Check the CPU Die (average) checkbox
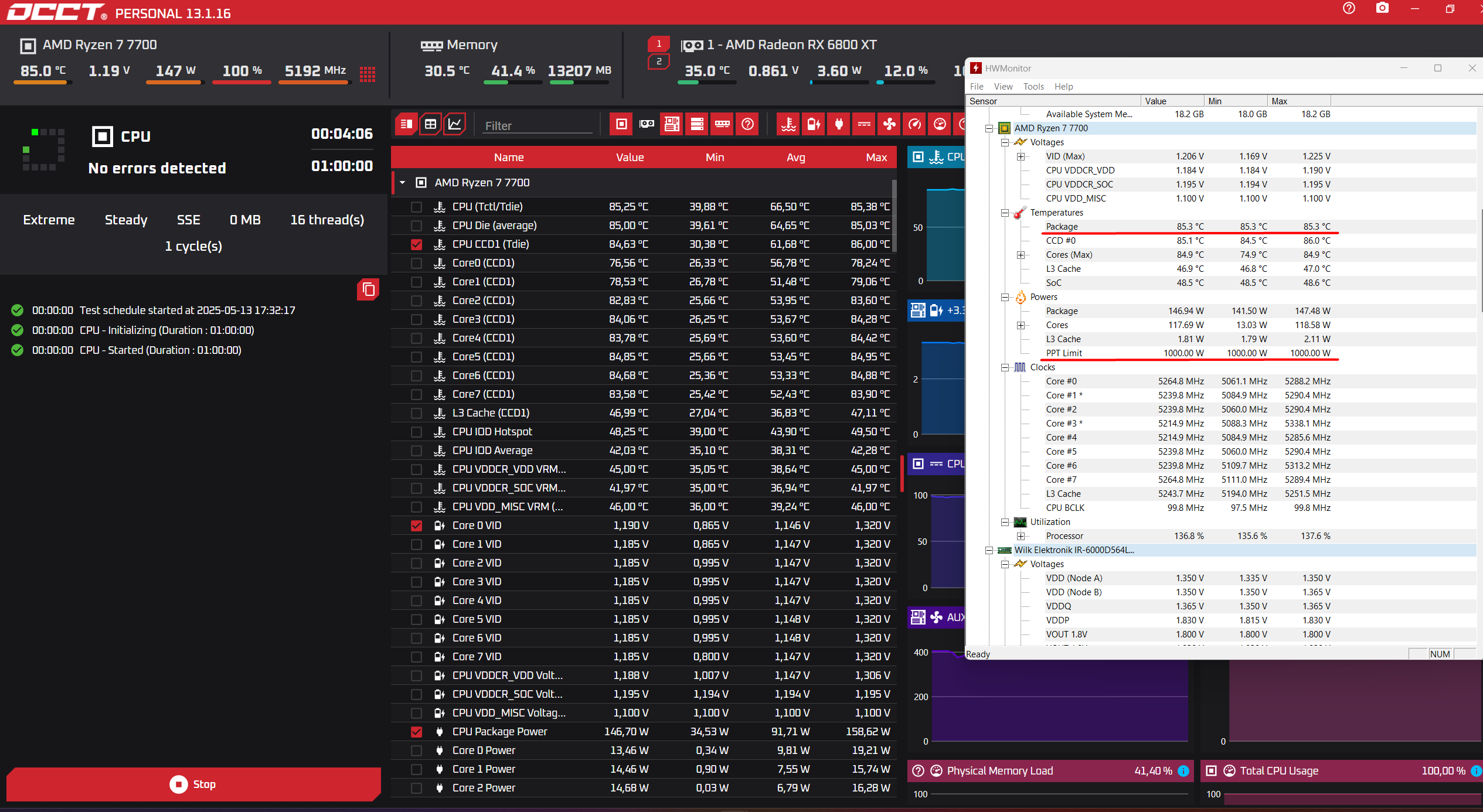1483x812 pixels. [x=416, y=226]
